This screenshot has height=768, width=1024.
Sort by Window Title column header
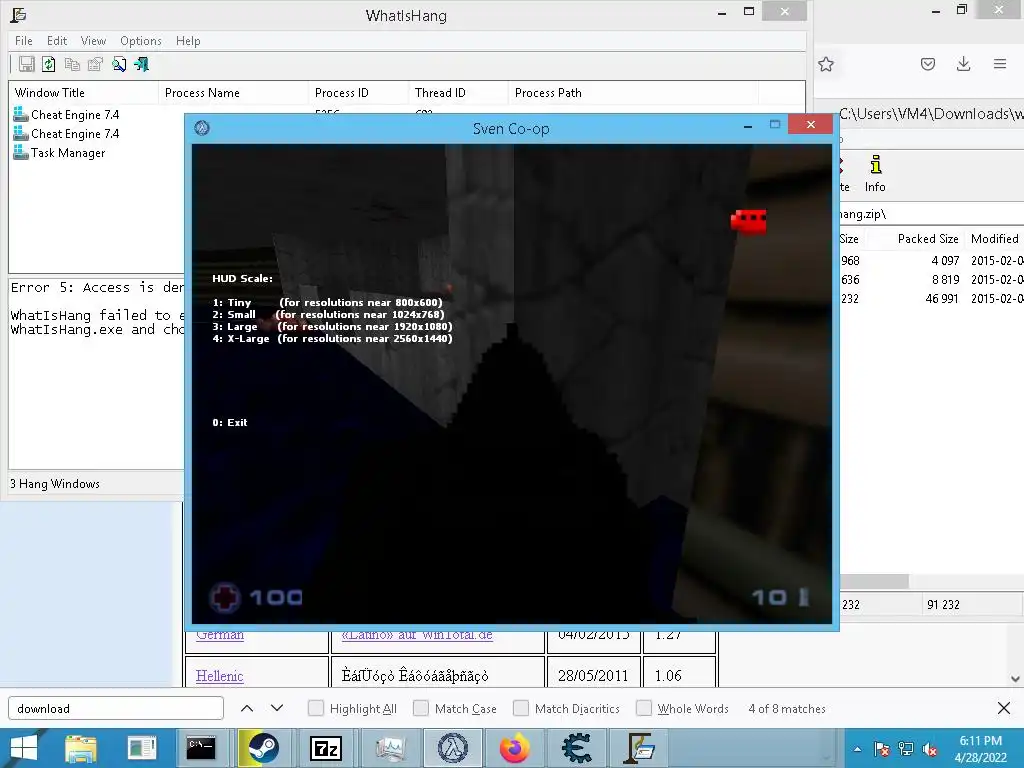84,93
